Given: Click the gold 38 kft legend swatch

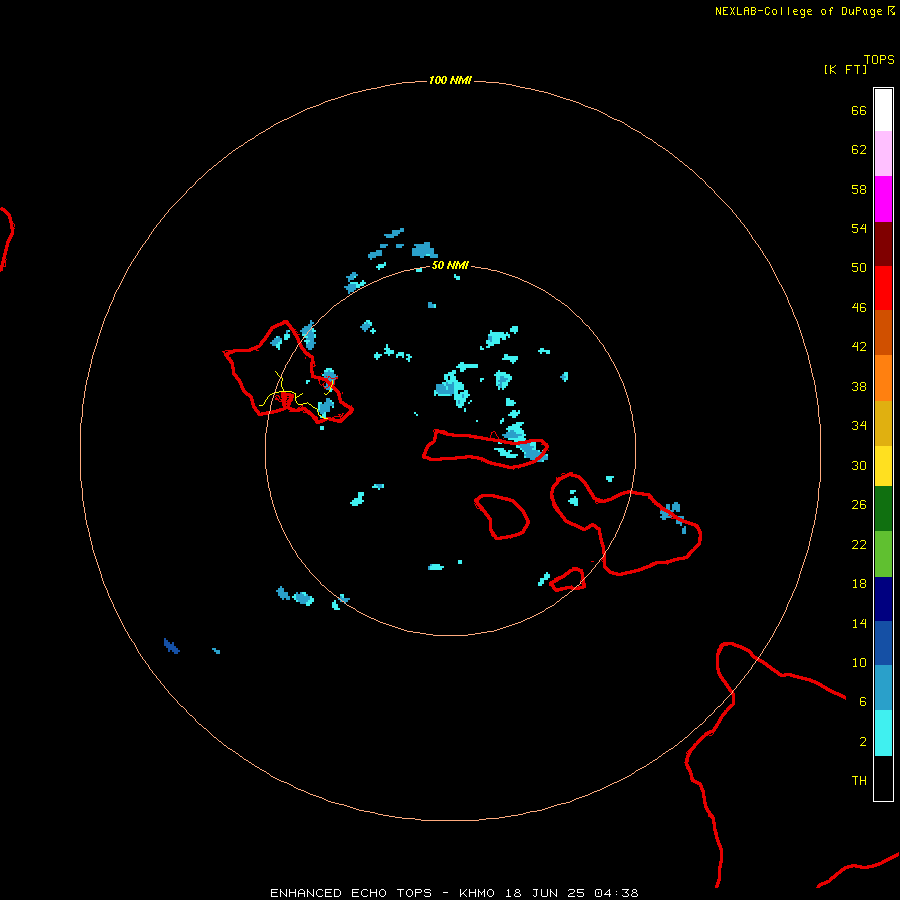Looking at the screenshot, I should [x=883, y=423].
